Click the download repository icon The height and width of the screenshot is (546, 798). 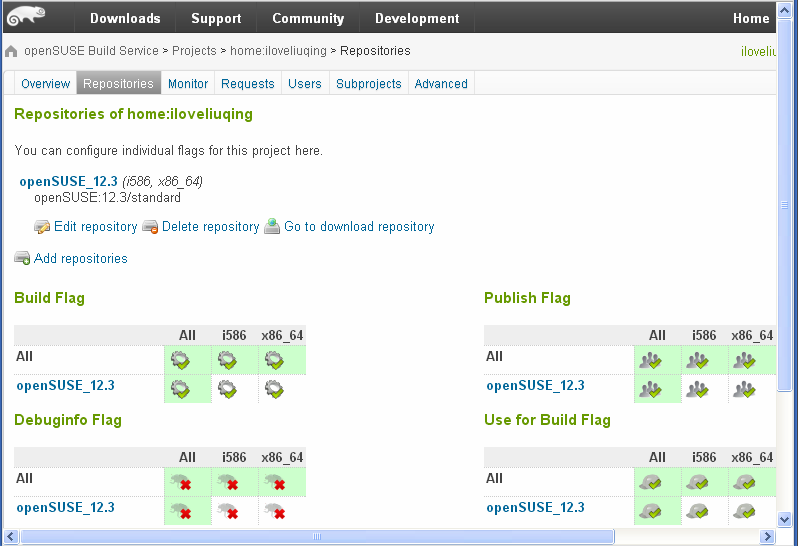coord(272,226)
